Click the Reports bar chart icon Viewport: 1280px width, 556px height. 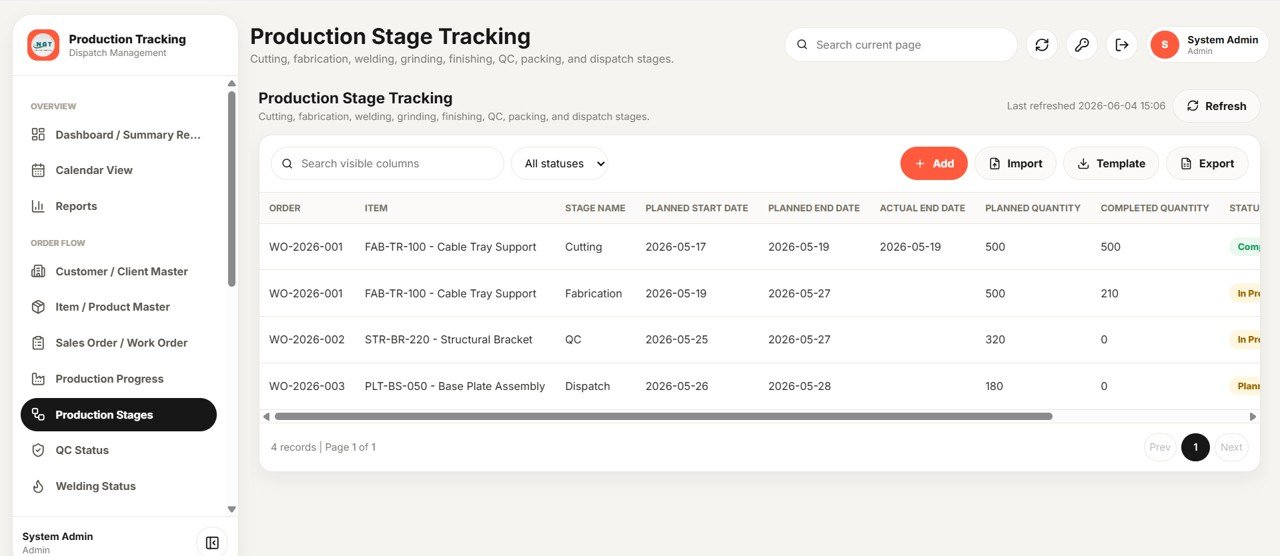[38, 206]
